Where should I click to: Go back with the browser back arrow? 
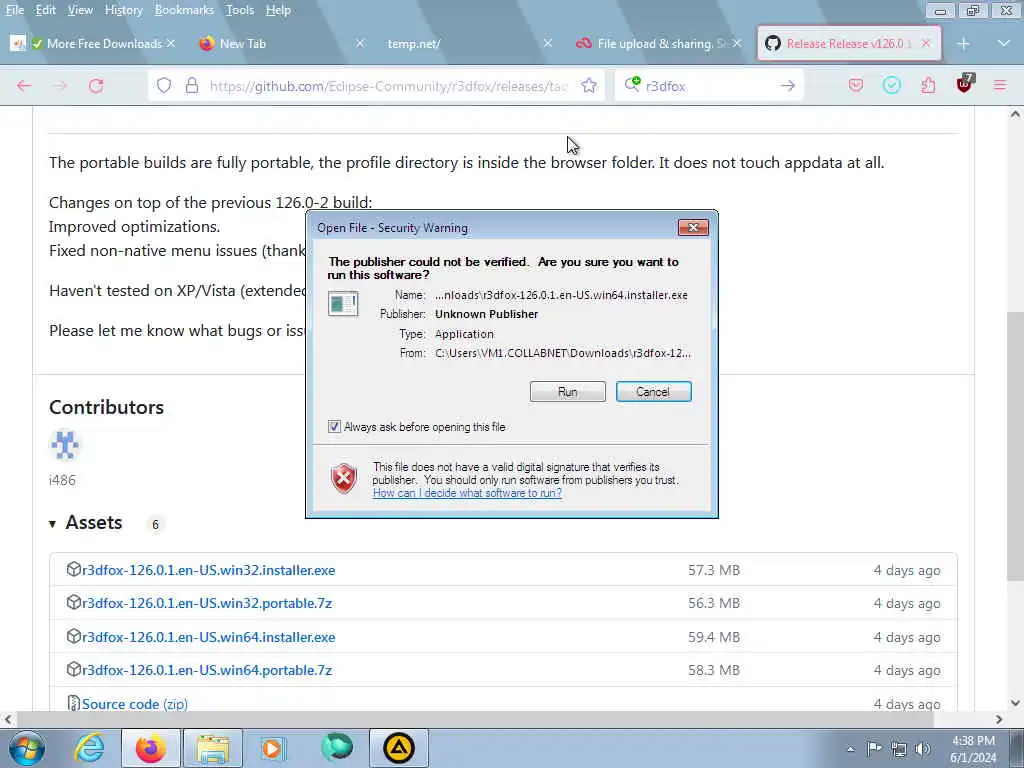click(24, 86)
